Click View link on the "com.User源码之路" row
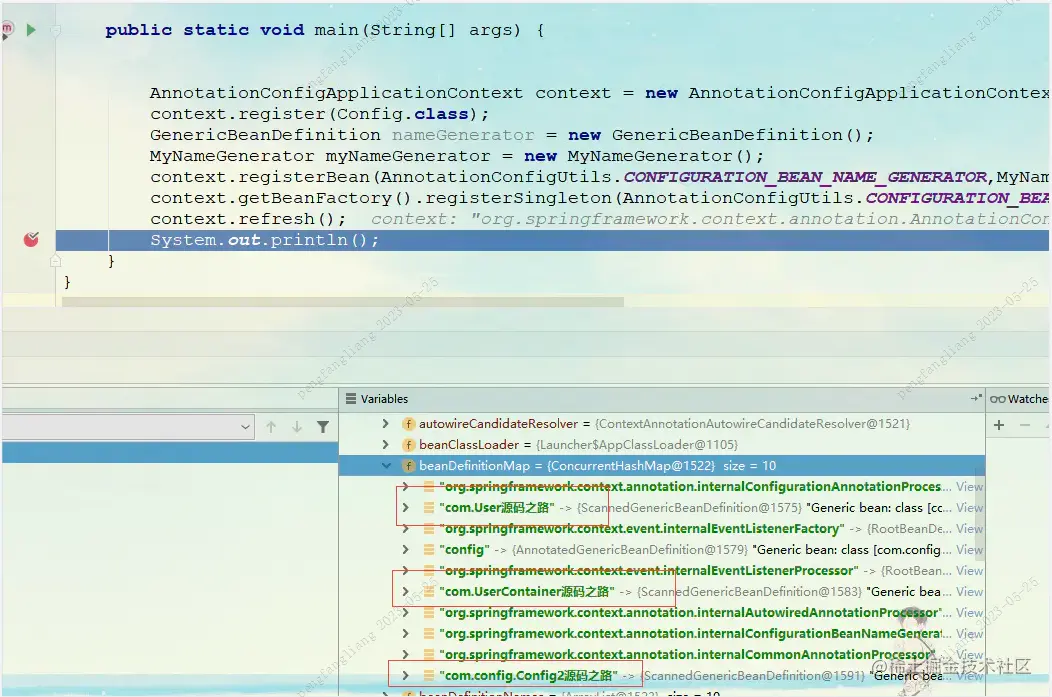The height and width of the screenshot is (697, 1052). tap(969, 508)
